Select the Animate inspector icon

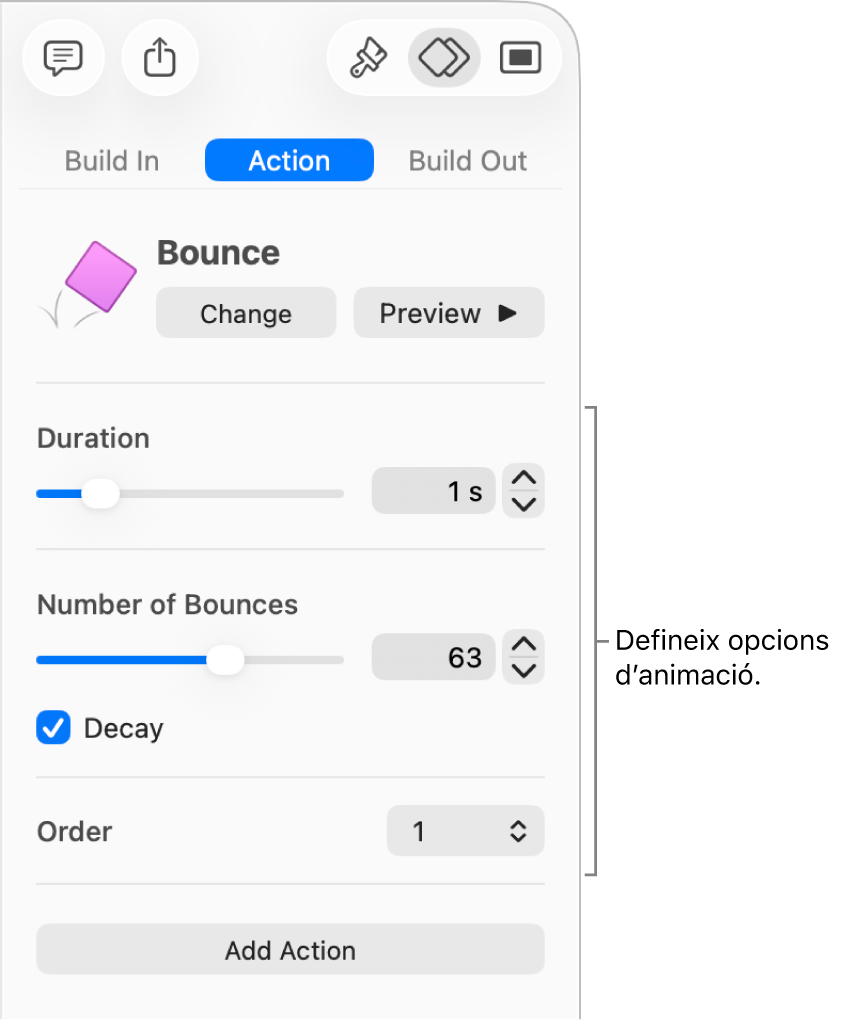coord(443,58)
